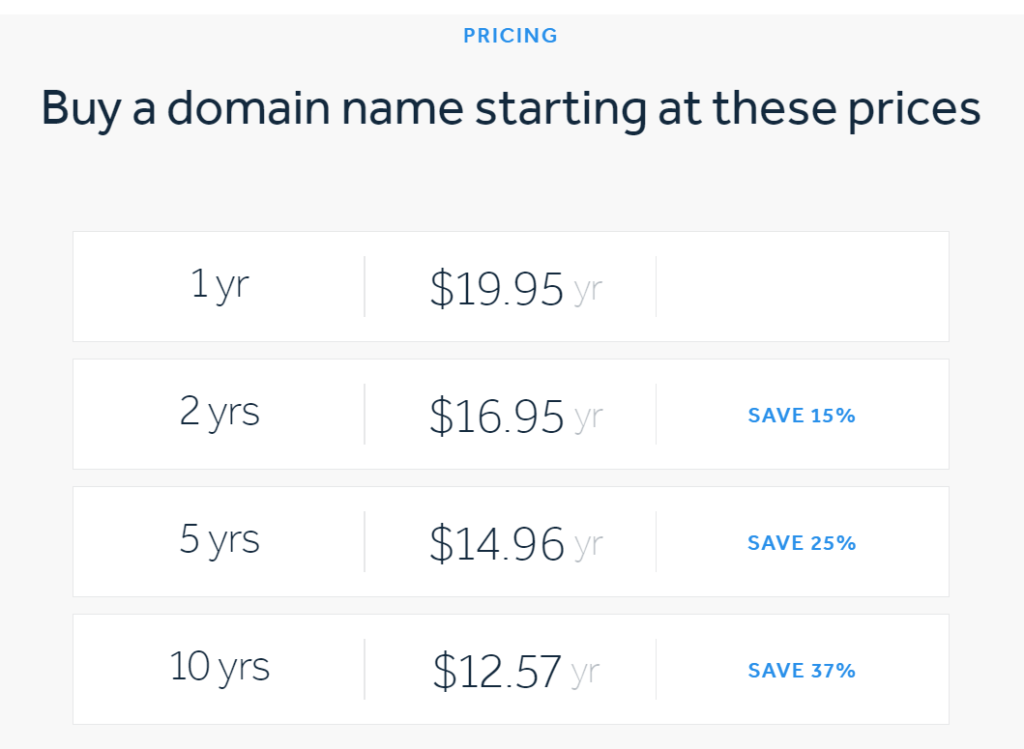Click the empty savings cell in 1 yr row
This screenshot has height=749, width=1024.
(x=802, y=287)
